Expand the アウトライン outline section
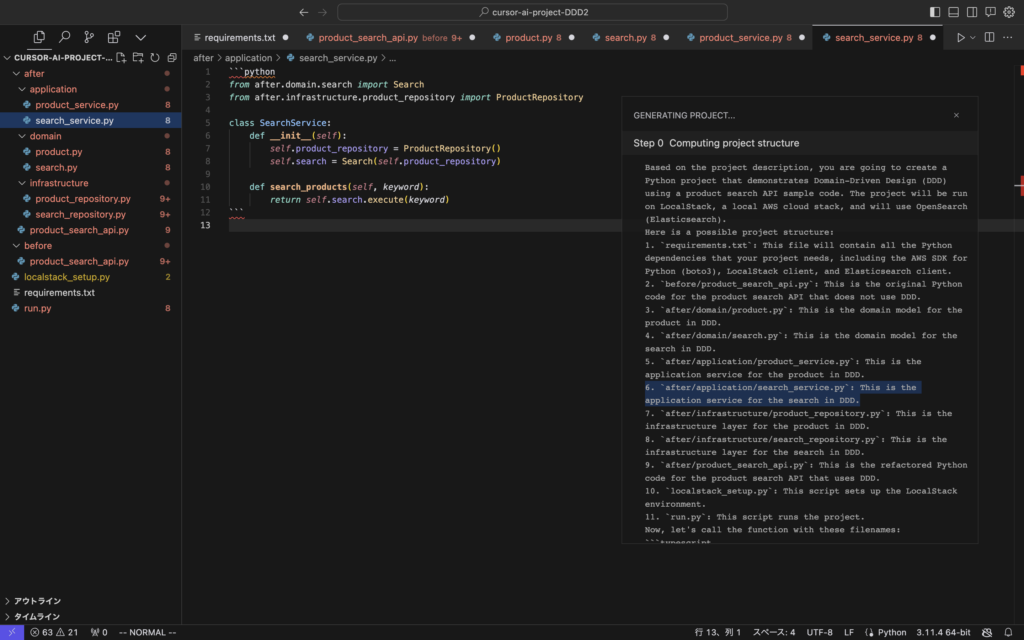The width and height of the screenshot is (1024, 640). click(37, 601)
